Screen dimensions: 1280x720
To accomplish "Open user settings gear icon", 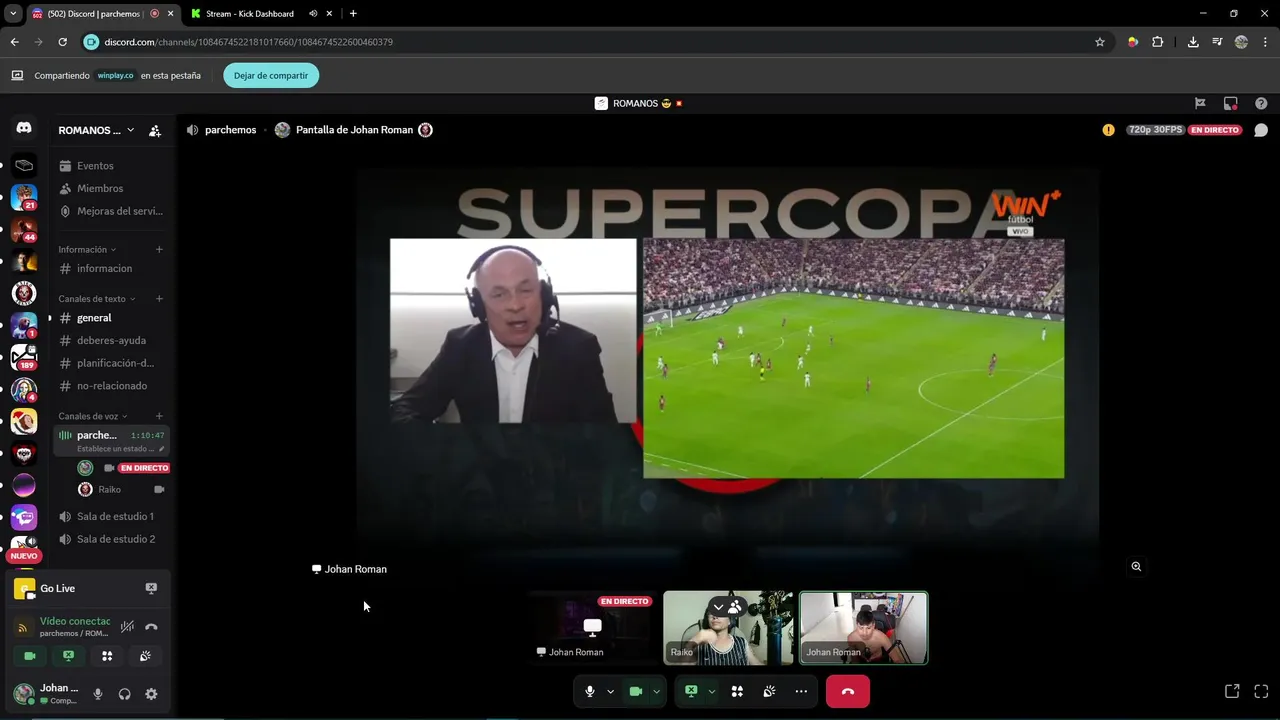I will click(151, 694).
